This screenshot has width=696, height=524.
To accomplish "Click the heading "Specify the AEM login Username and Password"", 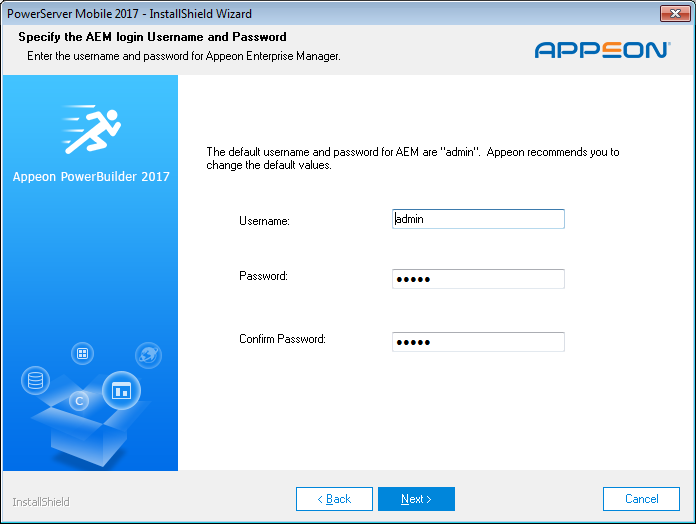I will click(x=152, y=37).
